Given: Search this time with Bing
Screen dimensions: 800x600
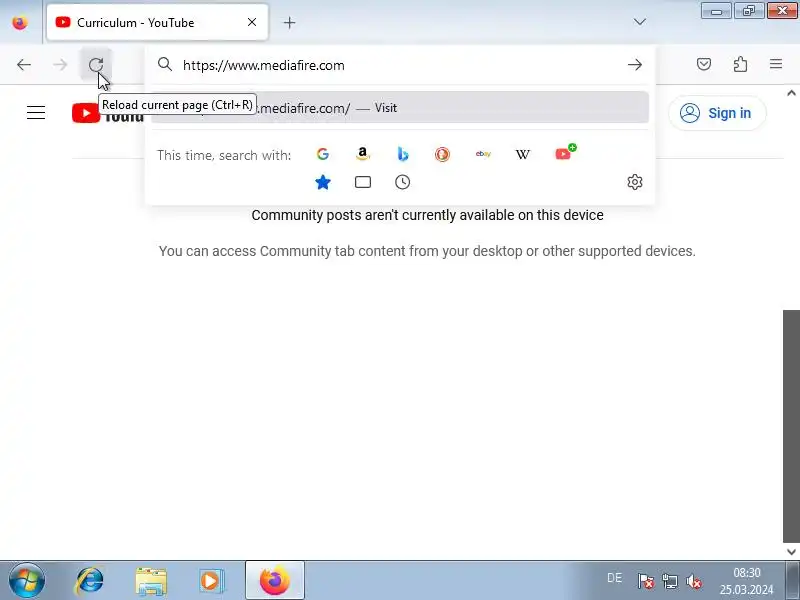Looking at the screenshot, I should click(x=403, y=154).
